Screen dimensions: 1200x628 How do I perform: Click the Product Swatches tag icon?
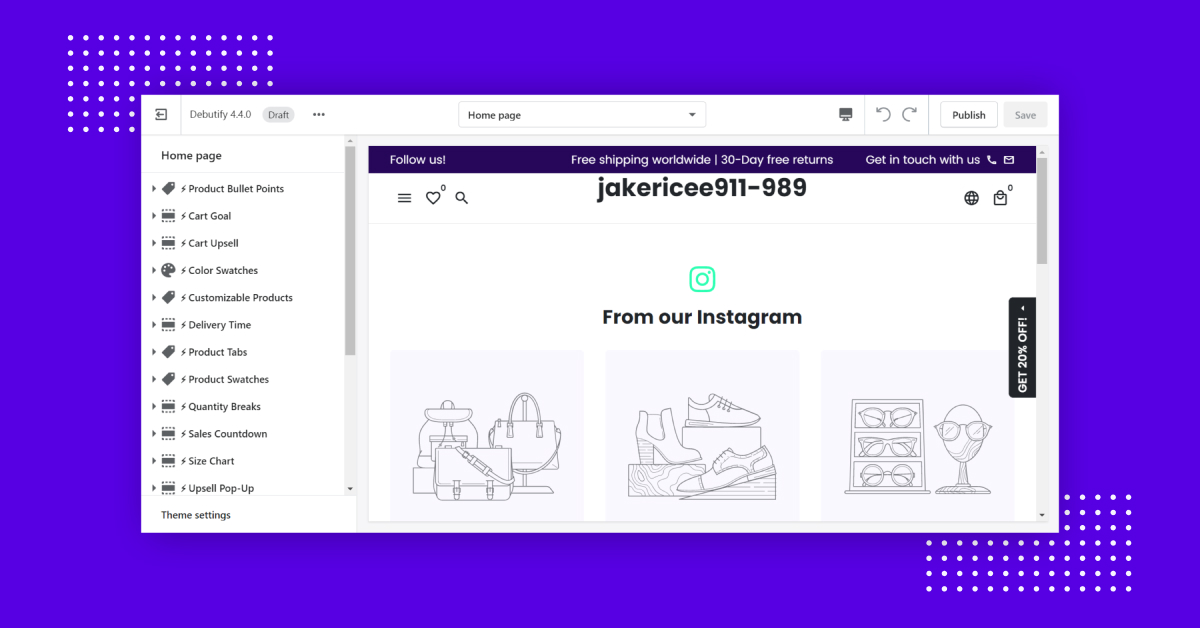coord(168,379)
